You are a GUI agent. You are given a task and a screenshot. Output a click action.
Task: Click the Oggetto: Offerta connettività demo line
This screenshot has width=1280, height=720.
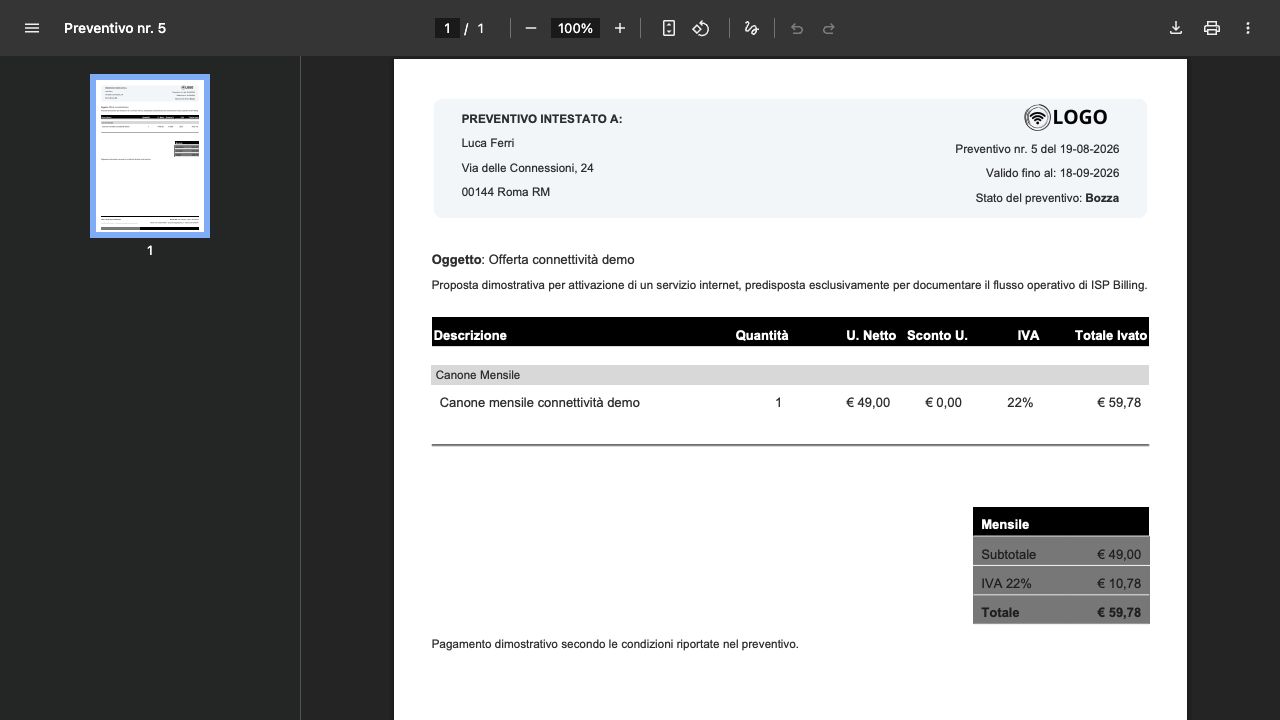click(533, 260)
